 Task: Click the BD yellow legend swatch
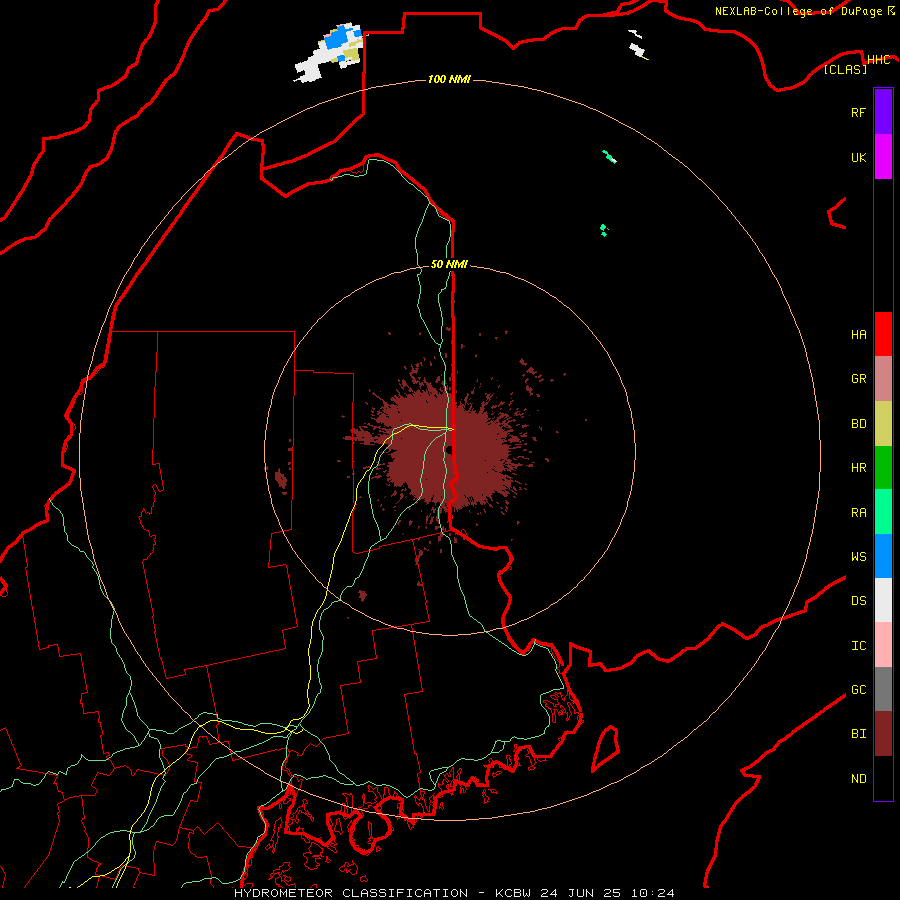coord(883,424)
